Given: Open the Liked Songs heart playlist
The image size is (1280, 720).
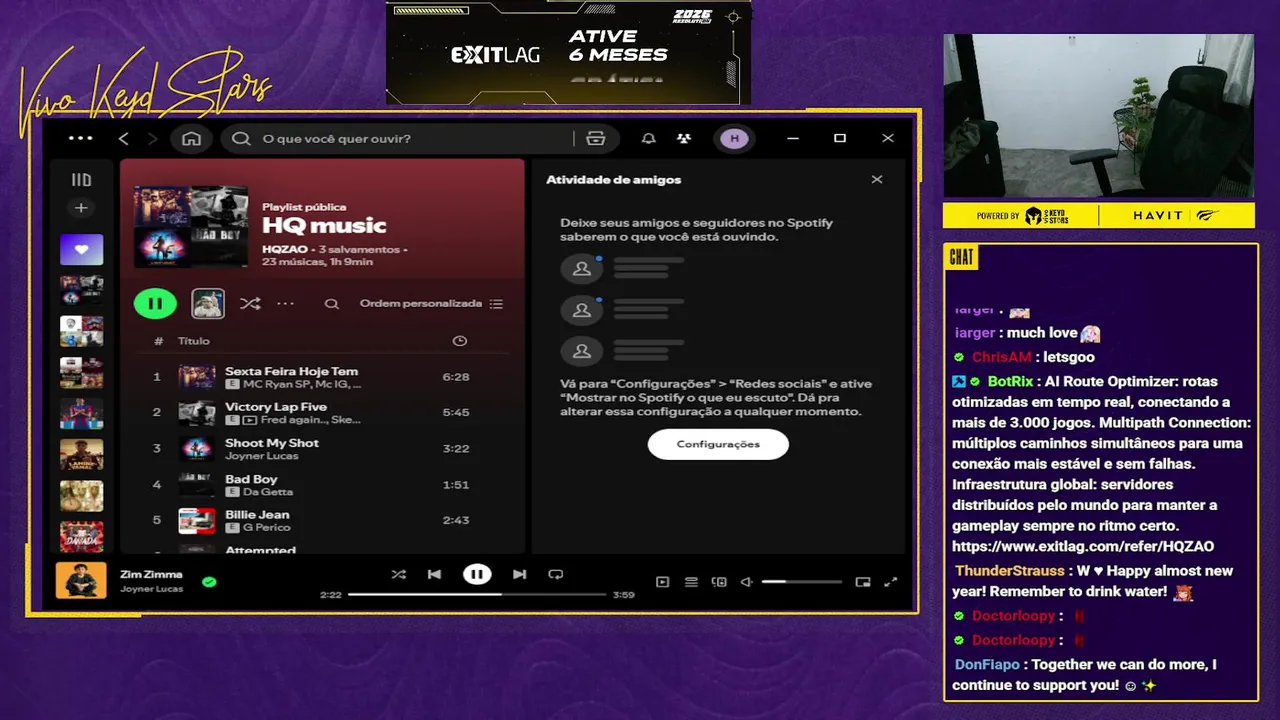Looking at the screenshot, I should pos(81,249).
